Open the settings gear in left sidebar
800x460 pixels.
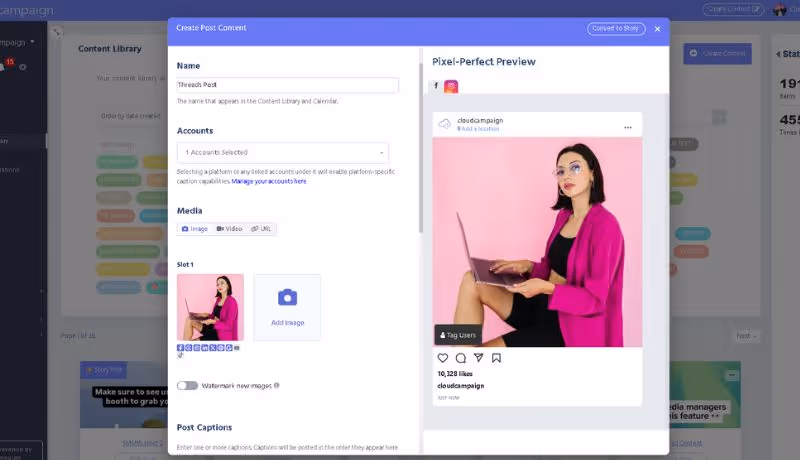click(22, 67)
